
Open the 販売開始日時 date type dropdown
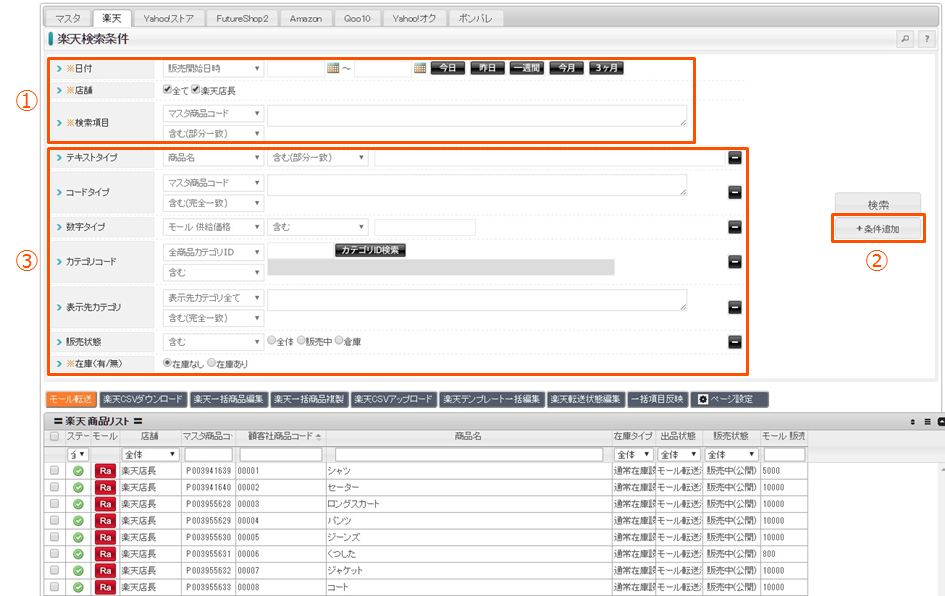point(213,69)
